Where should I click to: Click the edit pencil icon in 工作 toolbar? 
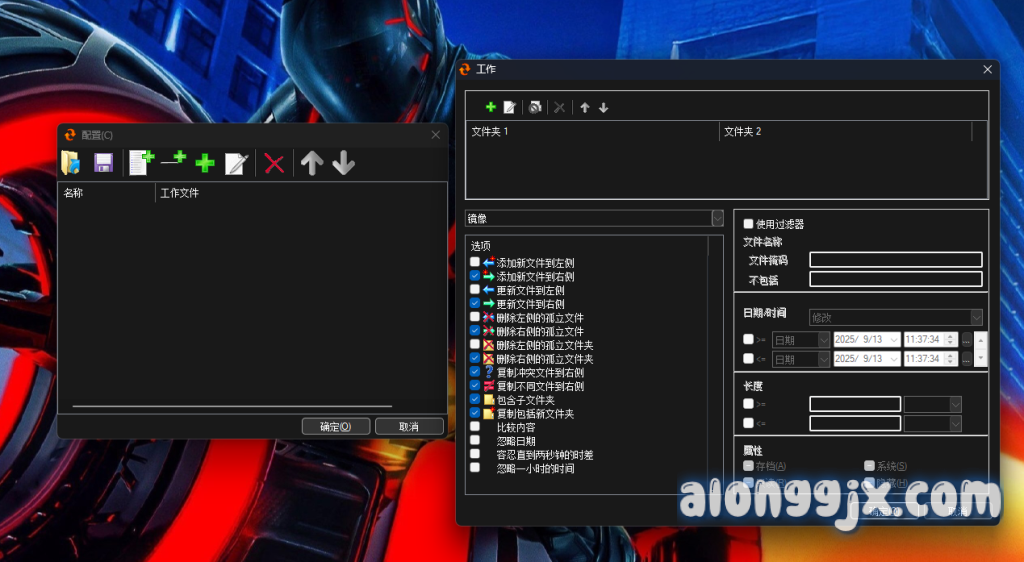[x=509, y=107]
